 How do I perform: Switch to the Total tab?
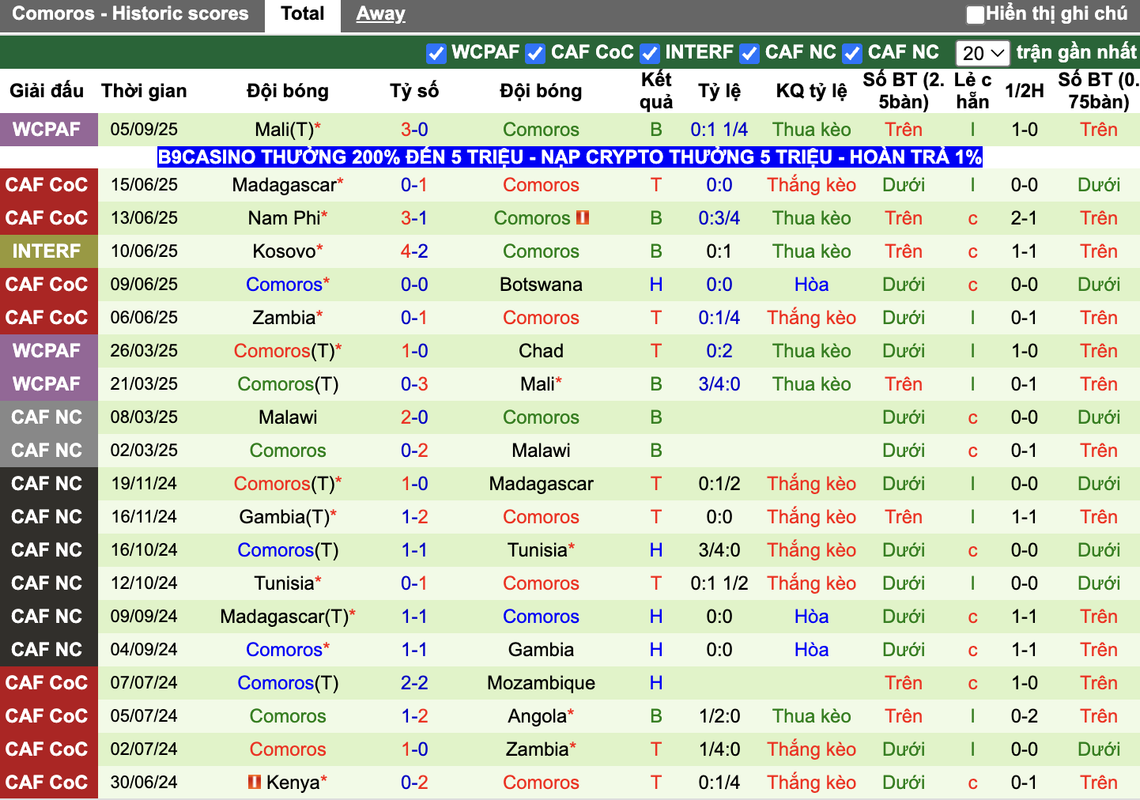point(302,14)
